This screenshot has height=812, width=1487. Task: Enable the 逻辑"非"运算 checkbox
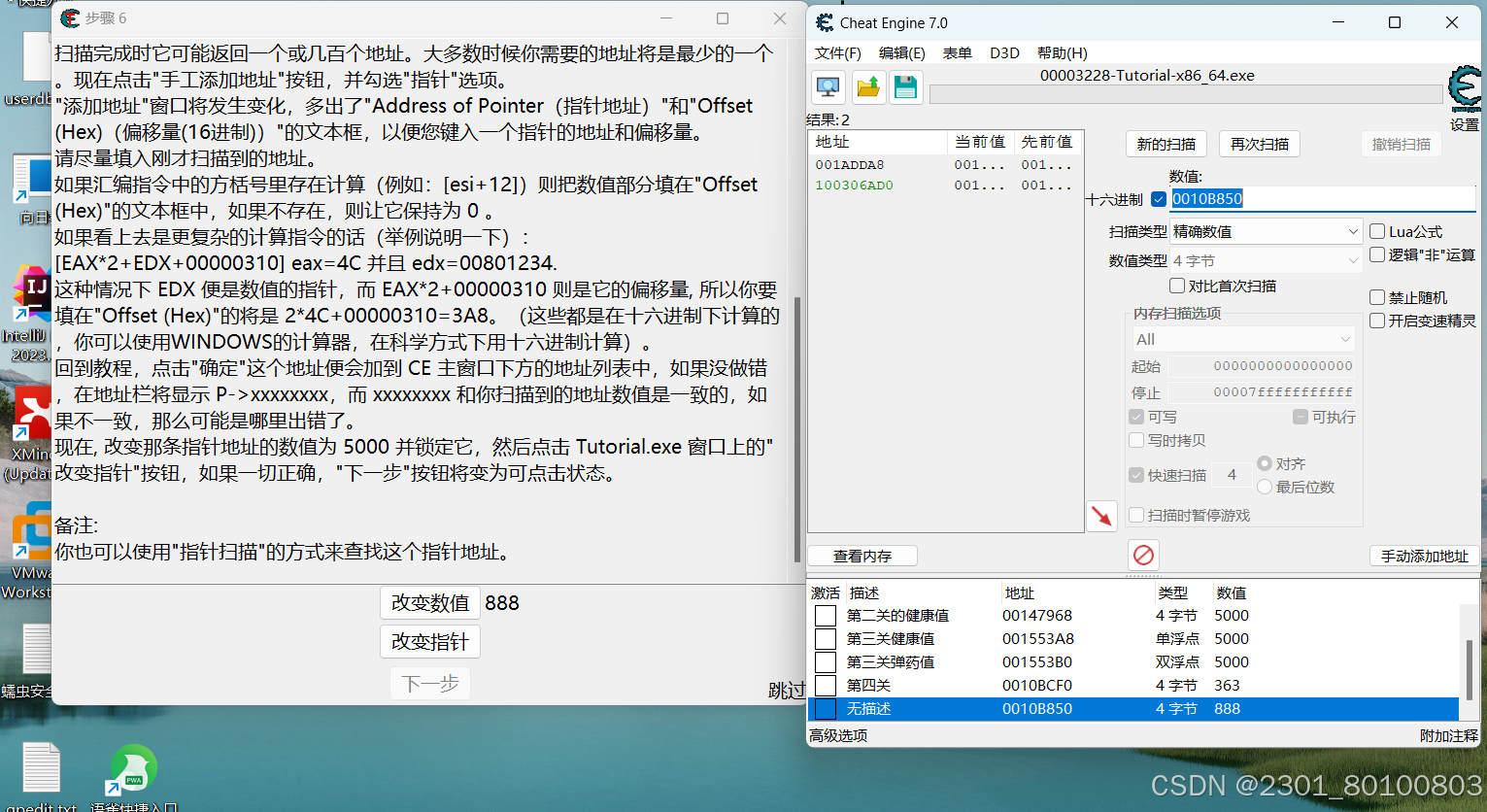pos(1377,254)
